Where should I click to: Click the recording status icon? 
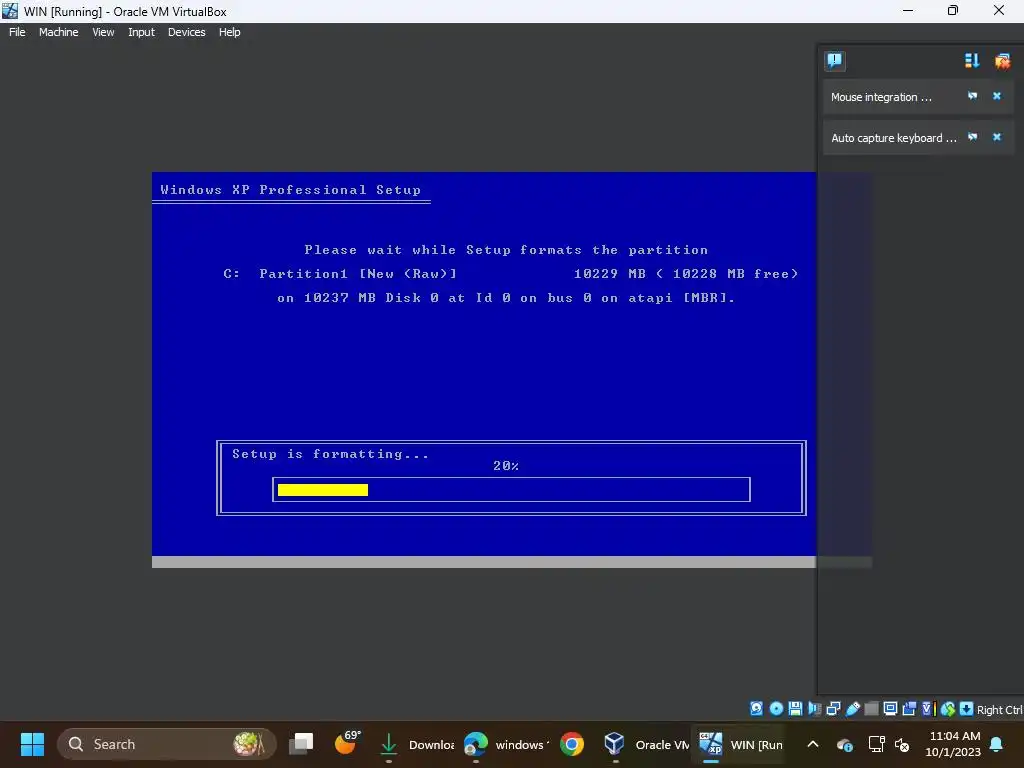[909, 709]
